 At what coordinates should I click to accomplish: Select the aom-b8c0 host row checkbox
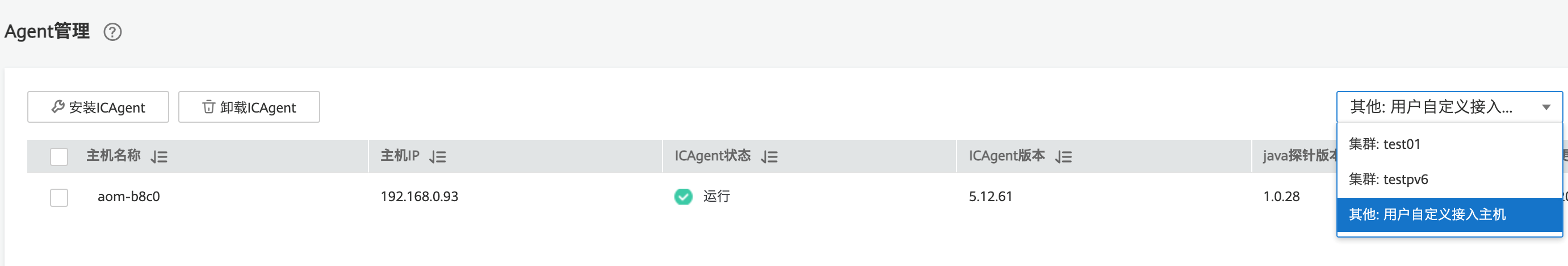click(59, 198)
